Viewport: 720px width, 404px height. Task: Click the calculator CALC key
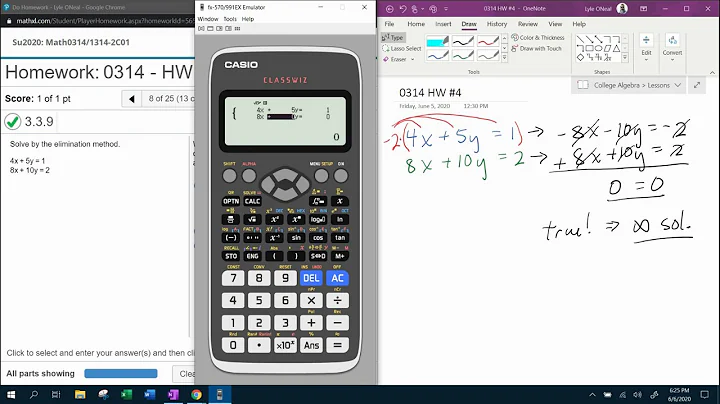pyautogui.click(x=253, y=201)
